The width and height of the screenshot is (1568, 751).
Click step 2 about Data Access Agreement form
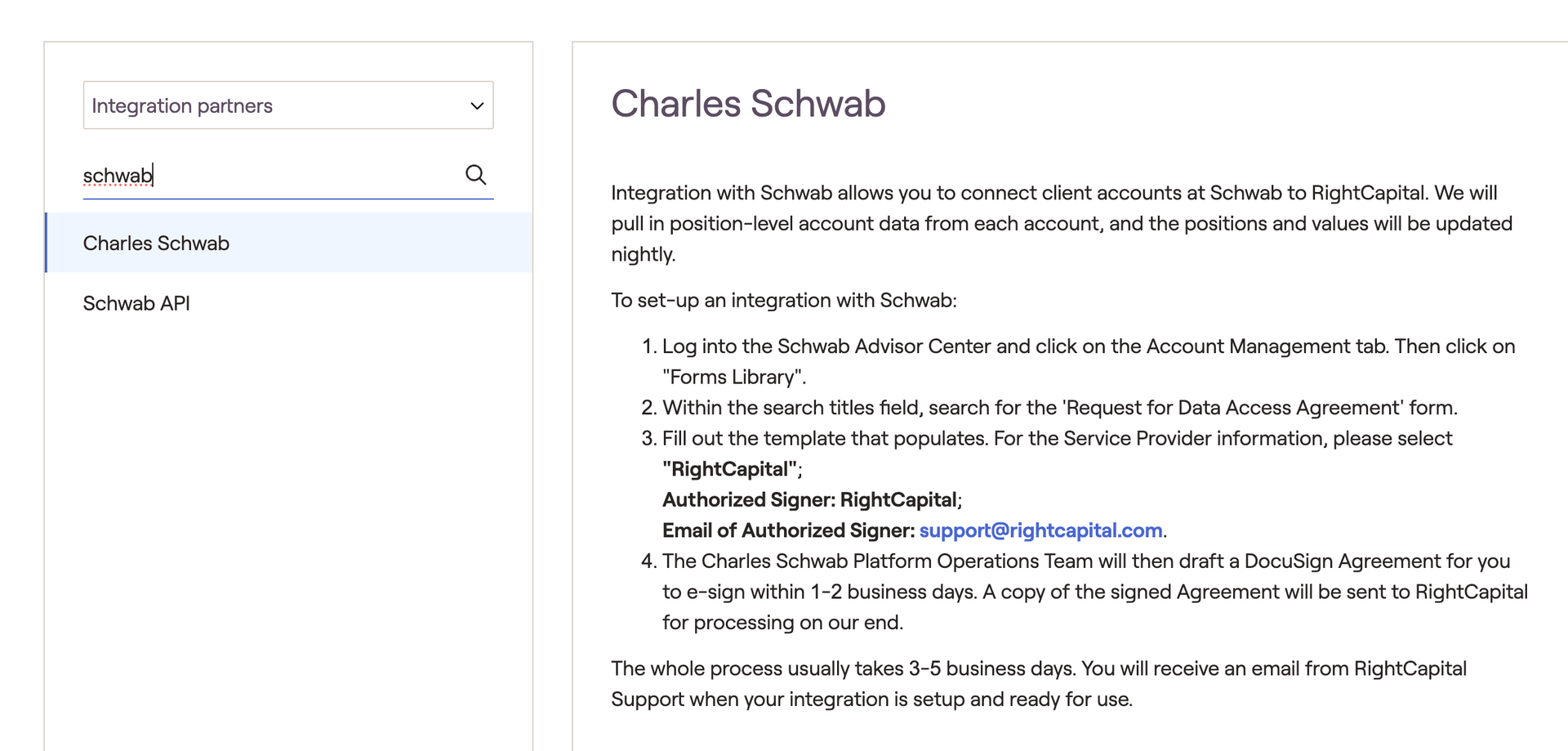pos(1059,408)
